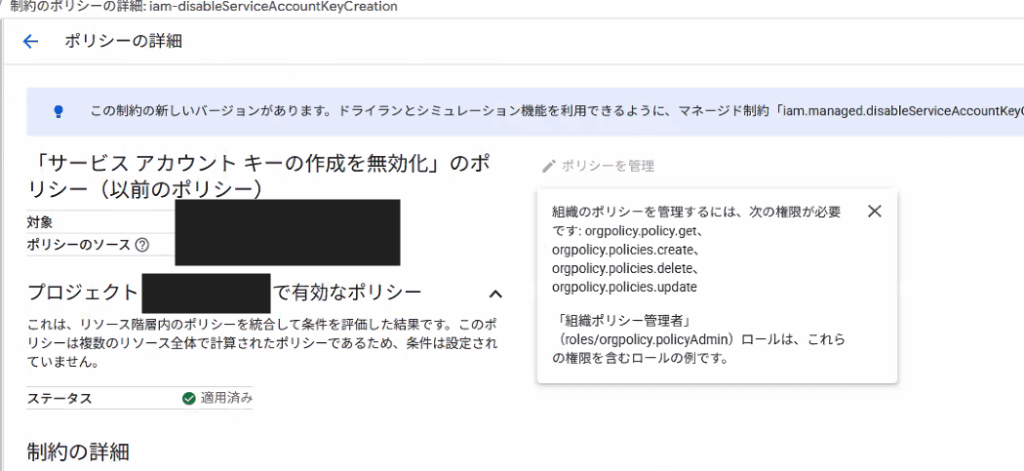Click the 適用済み status text
This screenshot has height=471, width=1024.
pos(227,398)
